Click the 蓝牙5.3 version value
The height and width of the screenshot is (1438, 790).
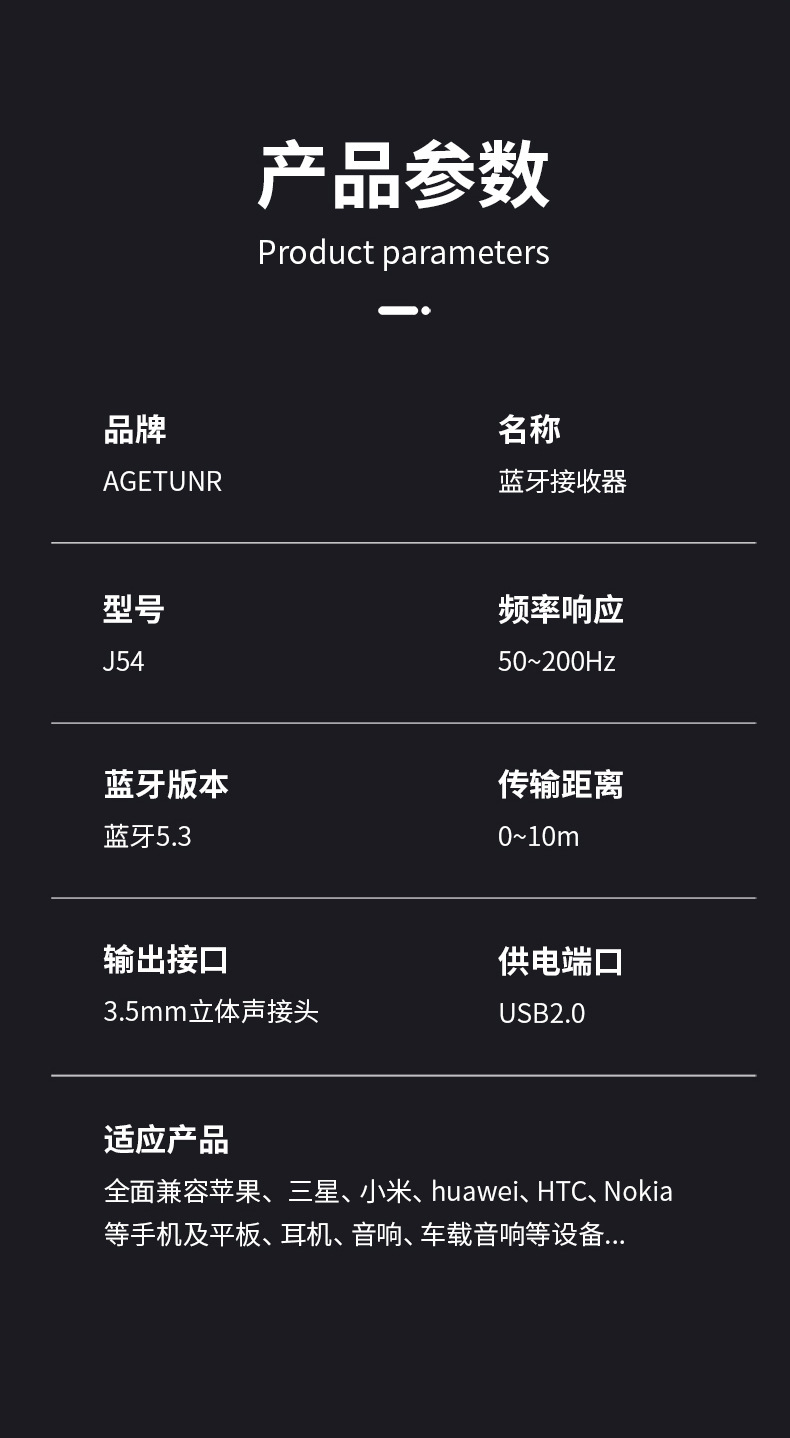click(147, 836)
